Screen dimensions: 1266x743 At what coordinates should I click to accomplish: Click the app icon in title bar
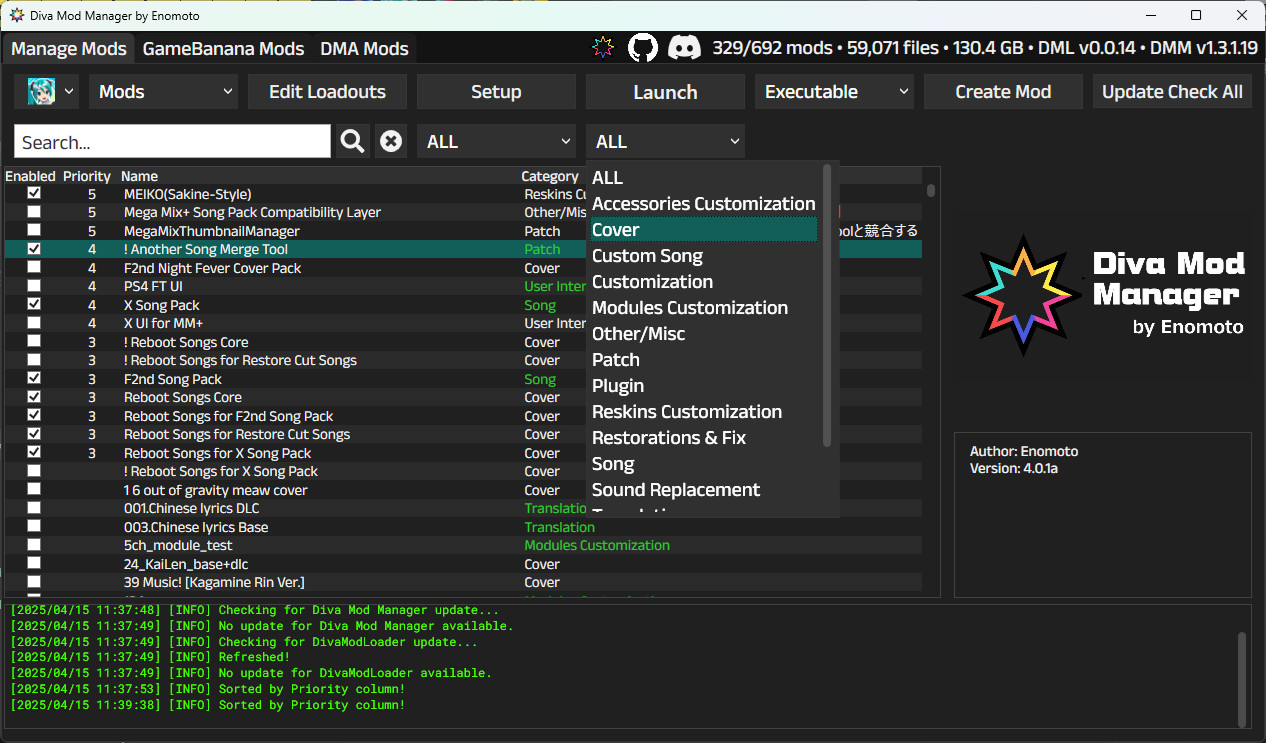[x=17, y=15]
